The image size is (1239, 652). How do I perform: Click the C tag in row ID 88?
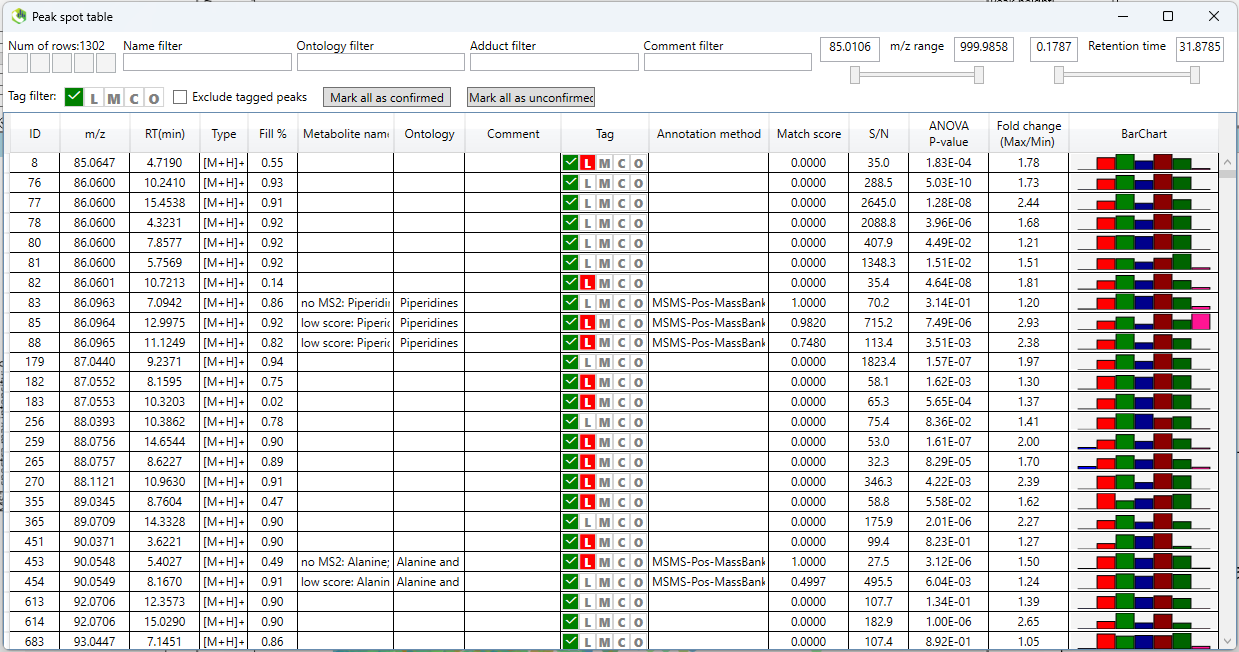pyautogui.click(x=621, y=343)
